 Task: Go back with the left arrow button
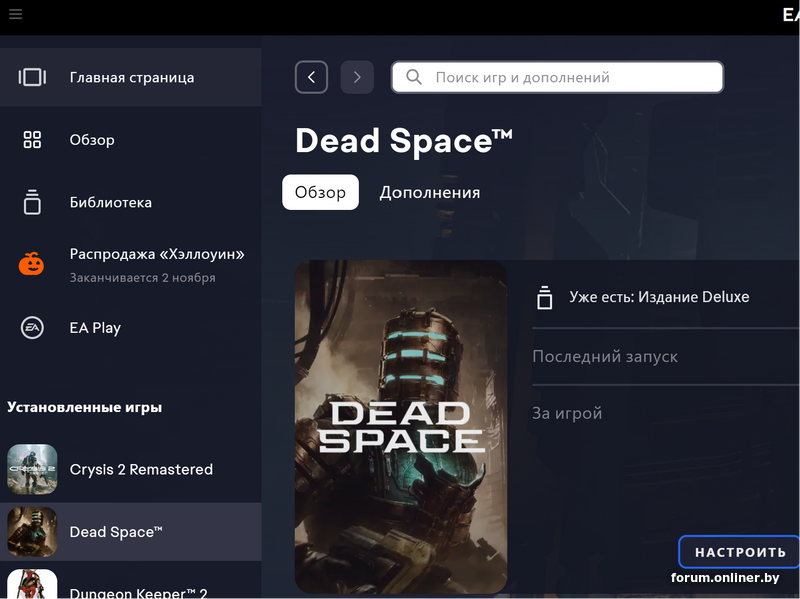(311, 77)
